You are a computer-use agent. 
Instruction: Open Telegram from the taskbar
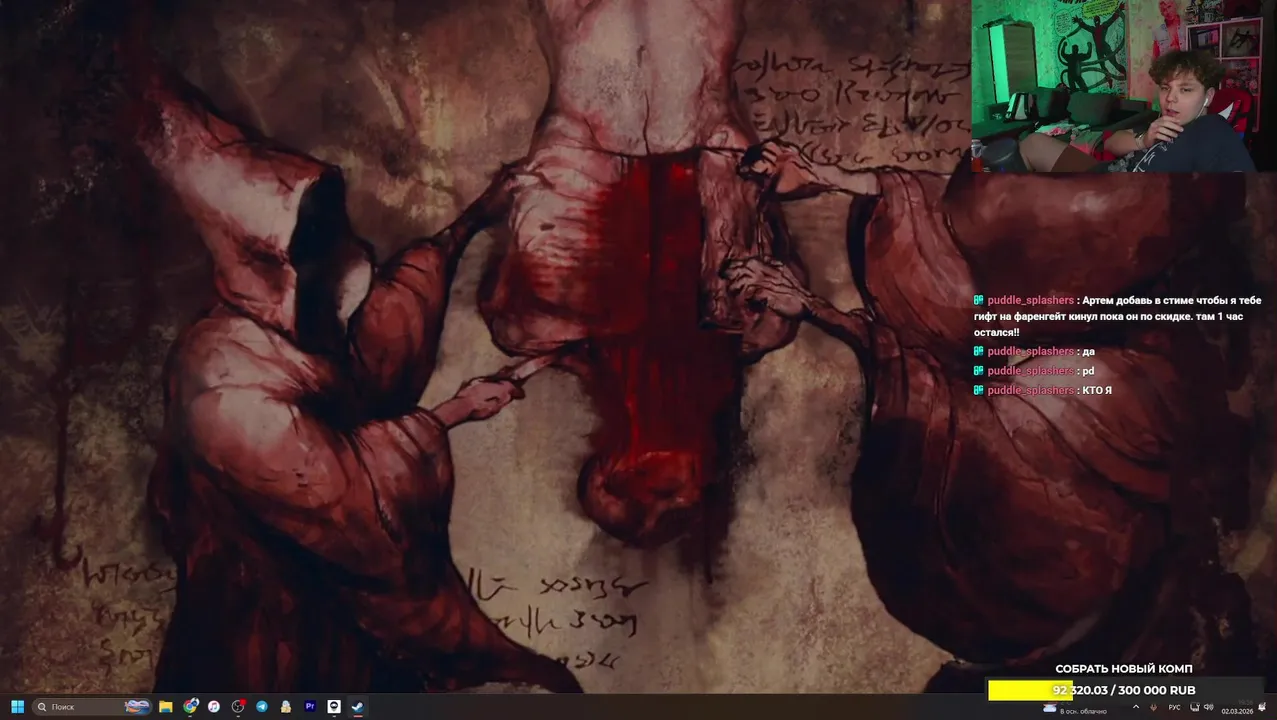tap(262, 707)
